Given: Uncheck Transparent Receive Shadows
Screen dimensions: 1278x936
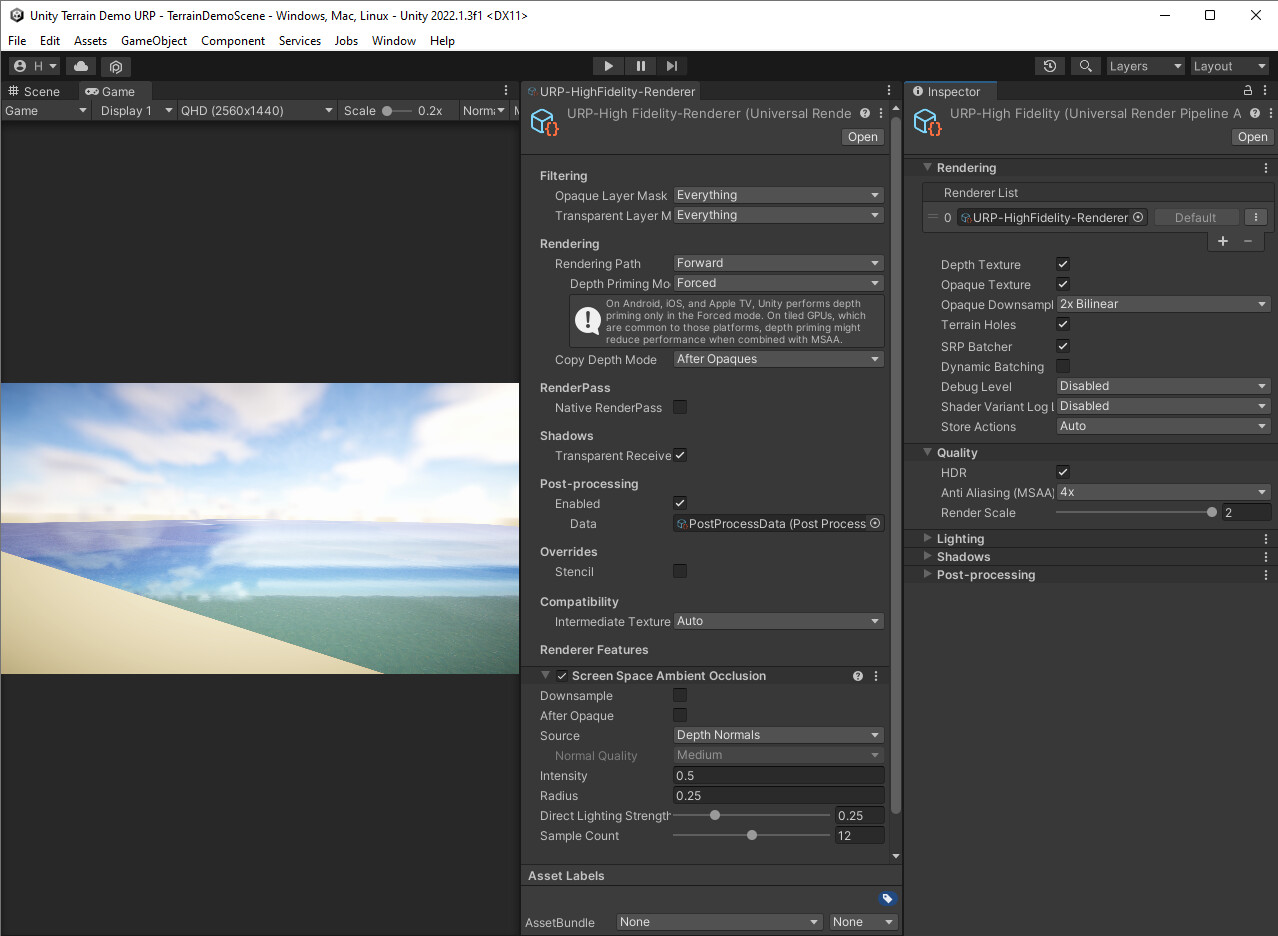Looking at the screenshot, I should point(680,455).
